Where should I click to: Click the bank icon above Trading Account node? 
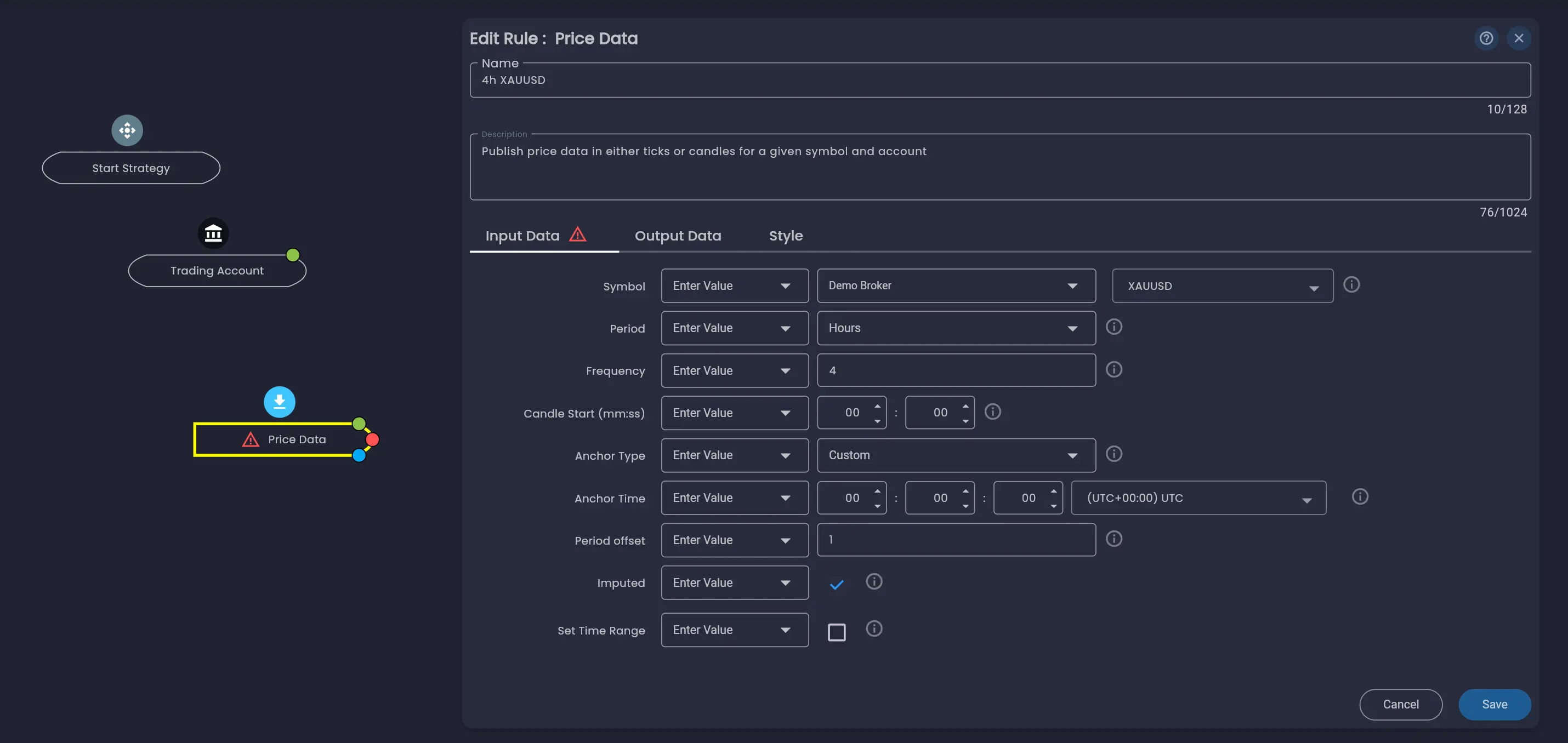[x=213, y=233]
